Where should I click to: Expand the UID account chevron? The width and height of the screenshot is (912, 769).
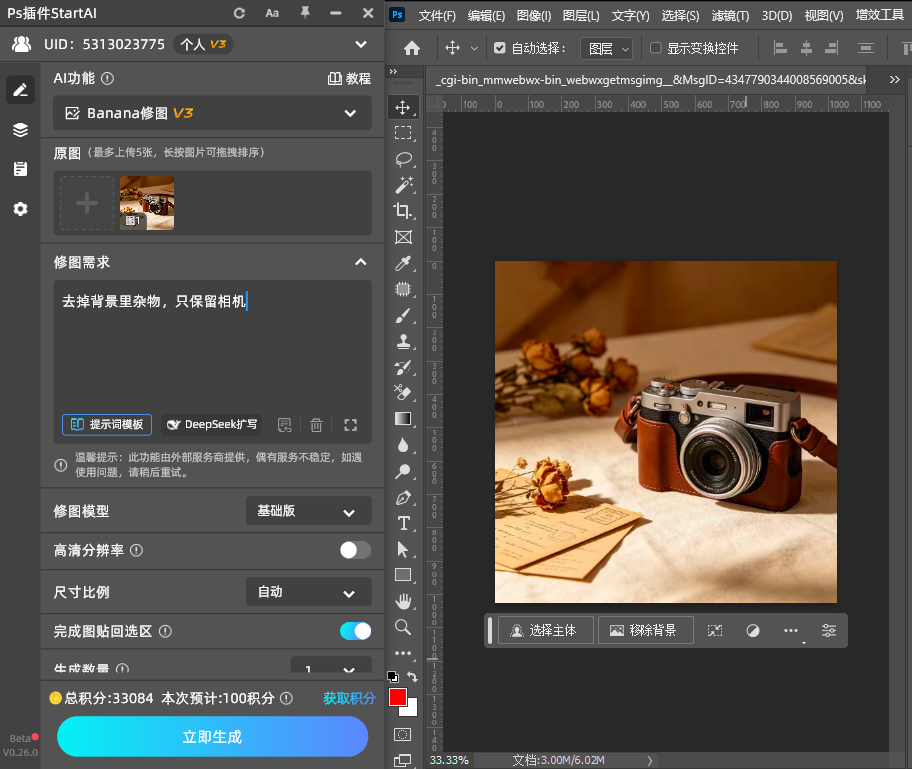[361, 44]
